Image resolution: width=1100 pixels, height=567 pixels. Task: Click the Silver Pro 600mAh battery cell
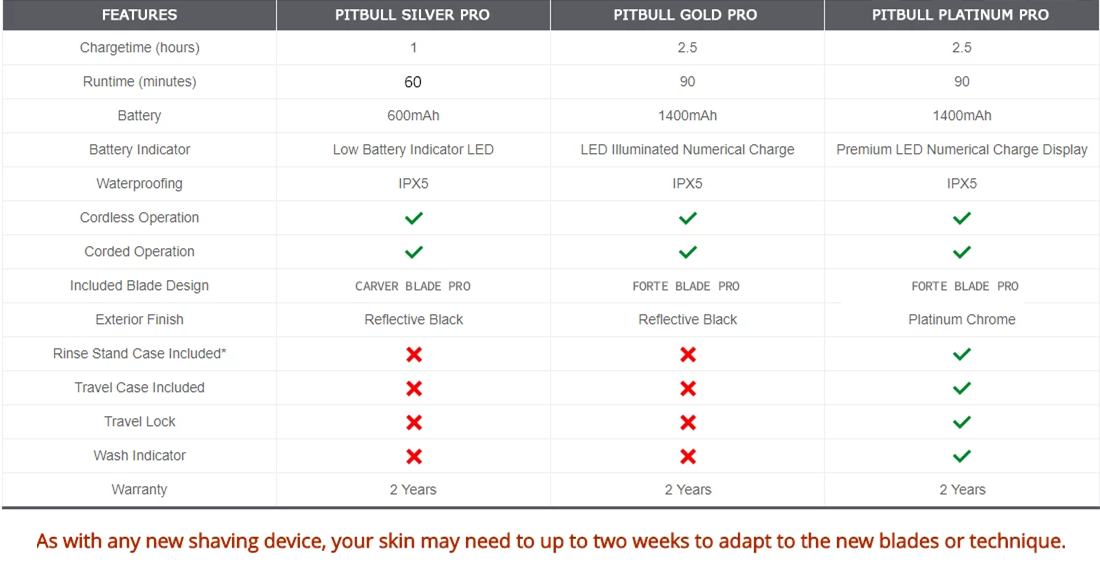point(413,116)
